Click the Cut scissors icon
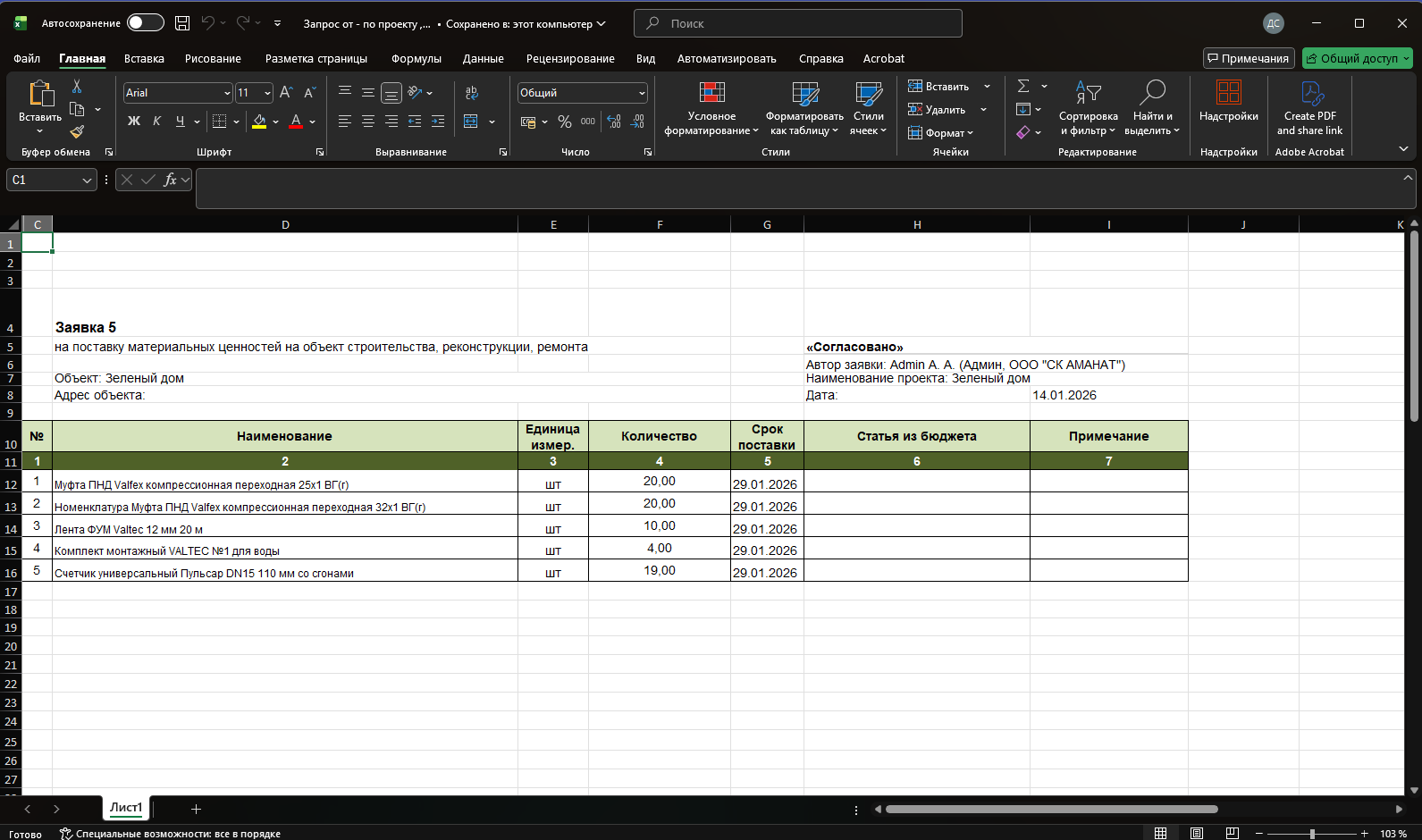The height and width of the screenshot is (840, 1422). point(77,87)
